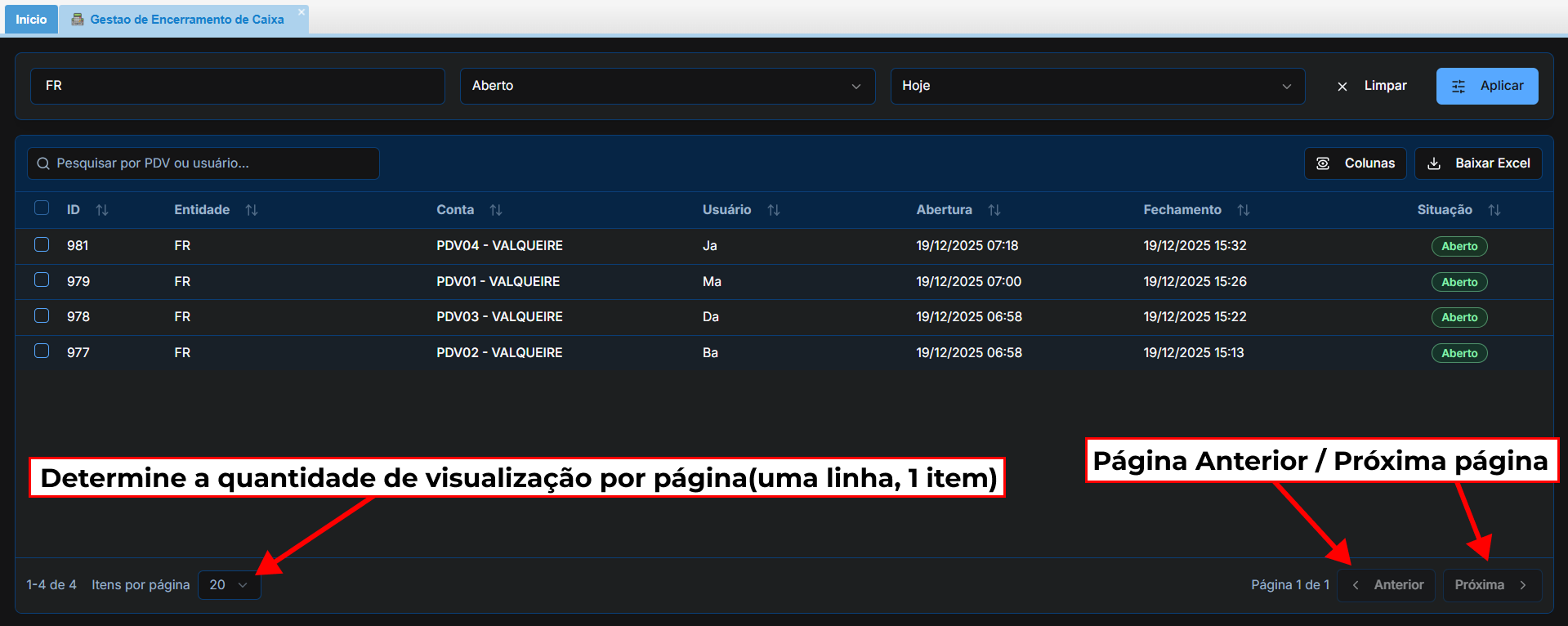Select the Gestao de Encerramento de Caixa tab
The width and height of the screenshot is (1568, 626).
pos(186,20)
